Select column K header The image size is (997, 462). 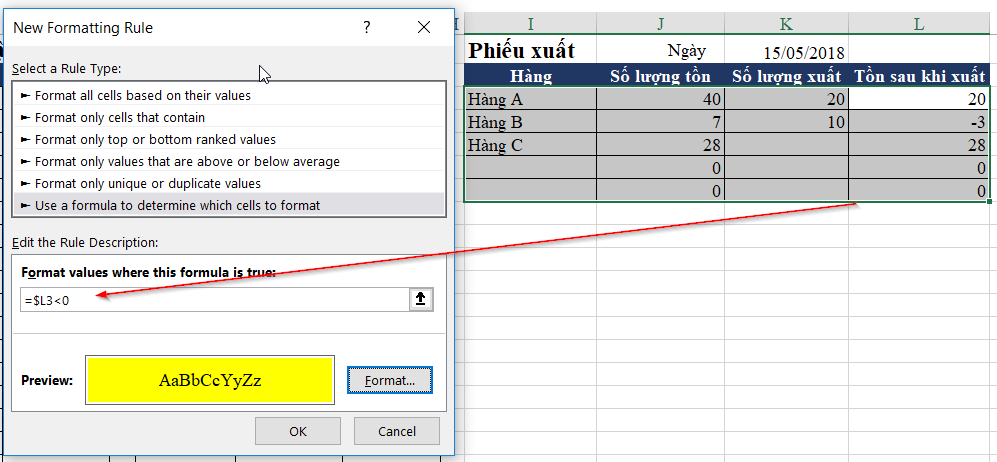pyautogui.click(x=787, y=24)
